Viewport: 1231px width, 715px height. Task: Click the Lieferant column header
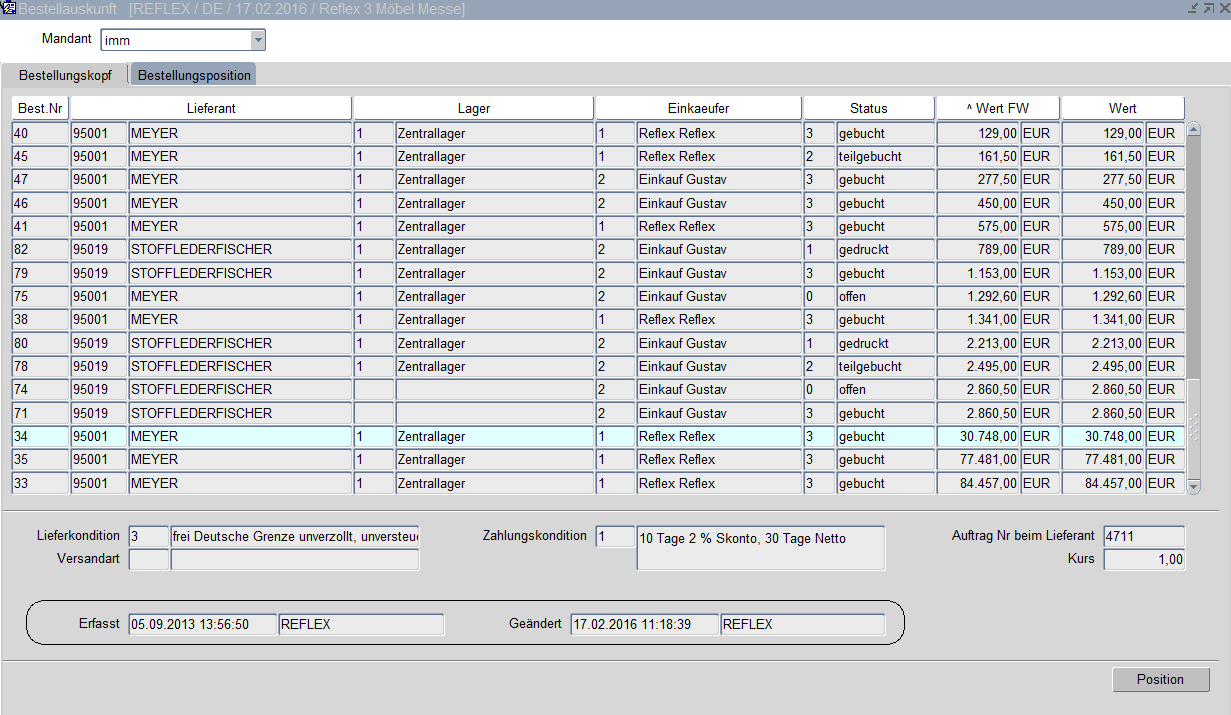[x=211, y=108]
